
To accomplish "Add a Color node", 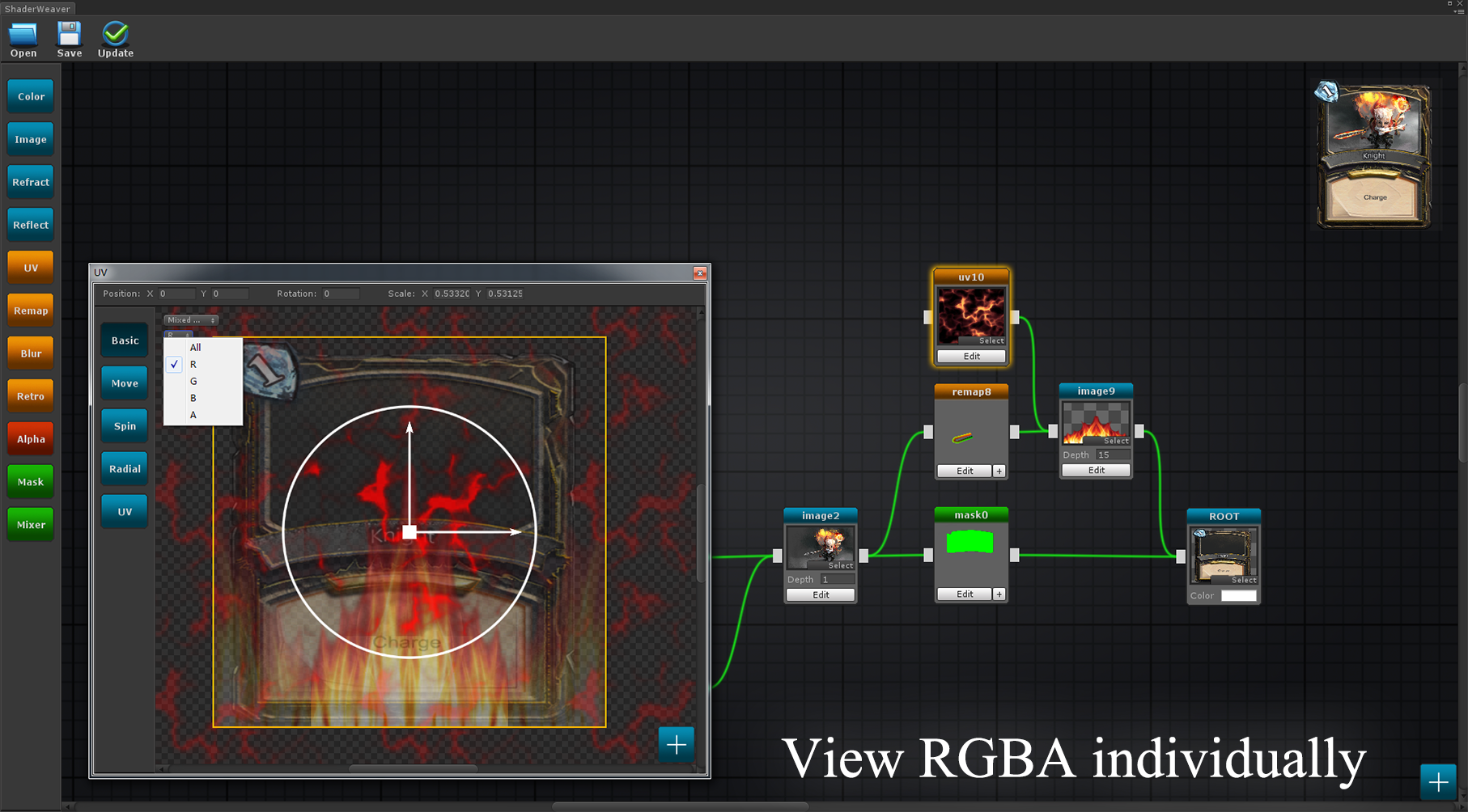I will point(31,96).
